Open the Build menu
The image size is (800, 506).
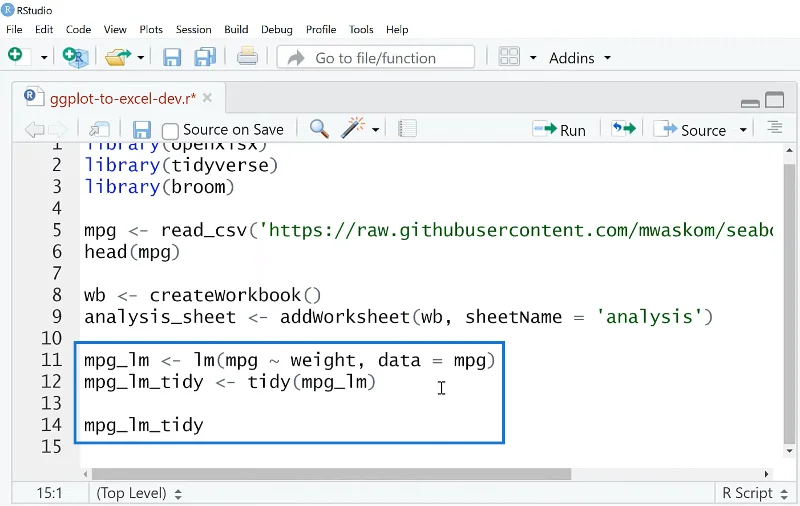[x=236, y=30]
